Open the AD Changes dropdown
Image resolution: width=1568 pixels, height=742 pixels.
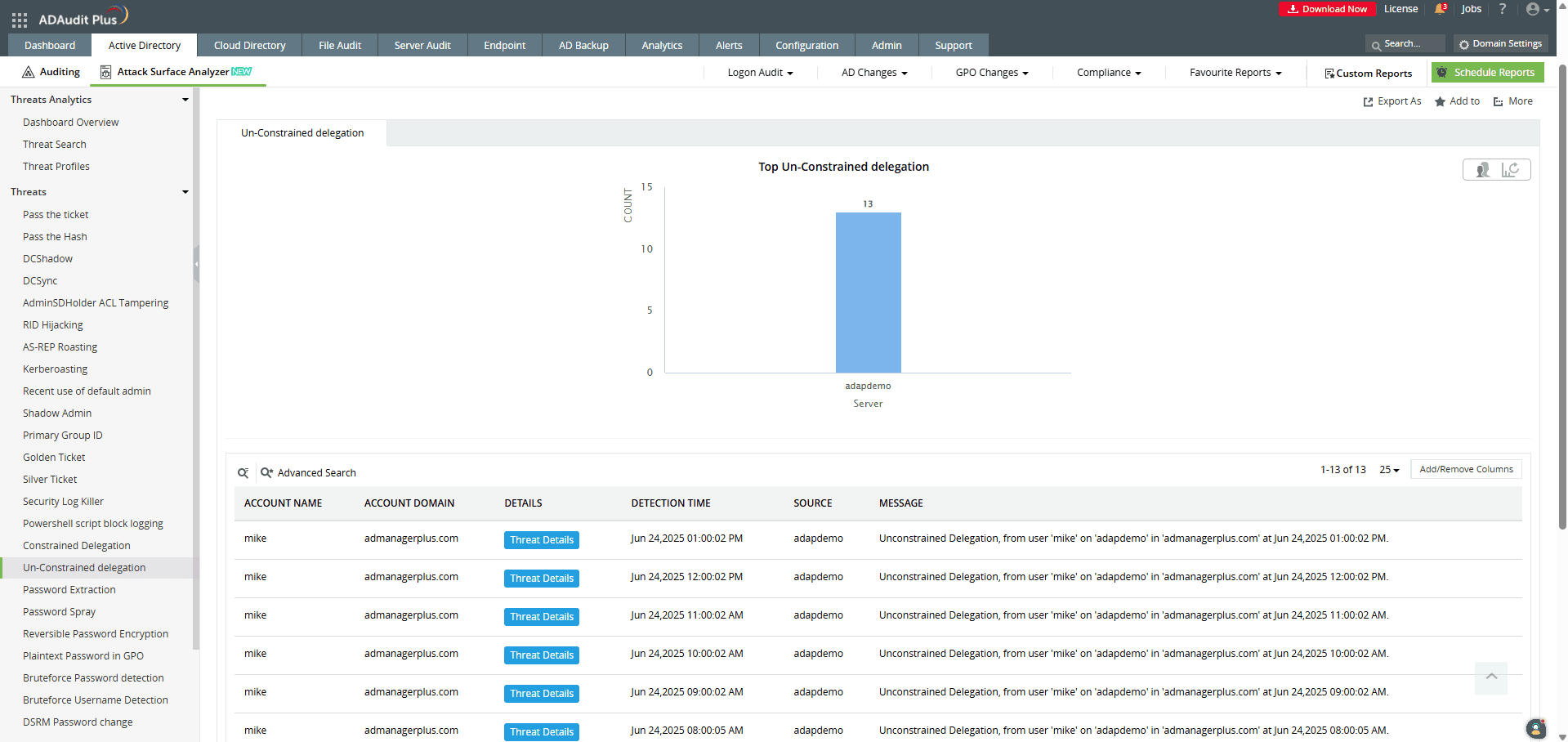coord(874,73)
